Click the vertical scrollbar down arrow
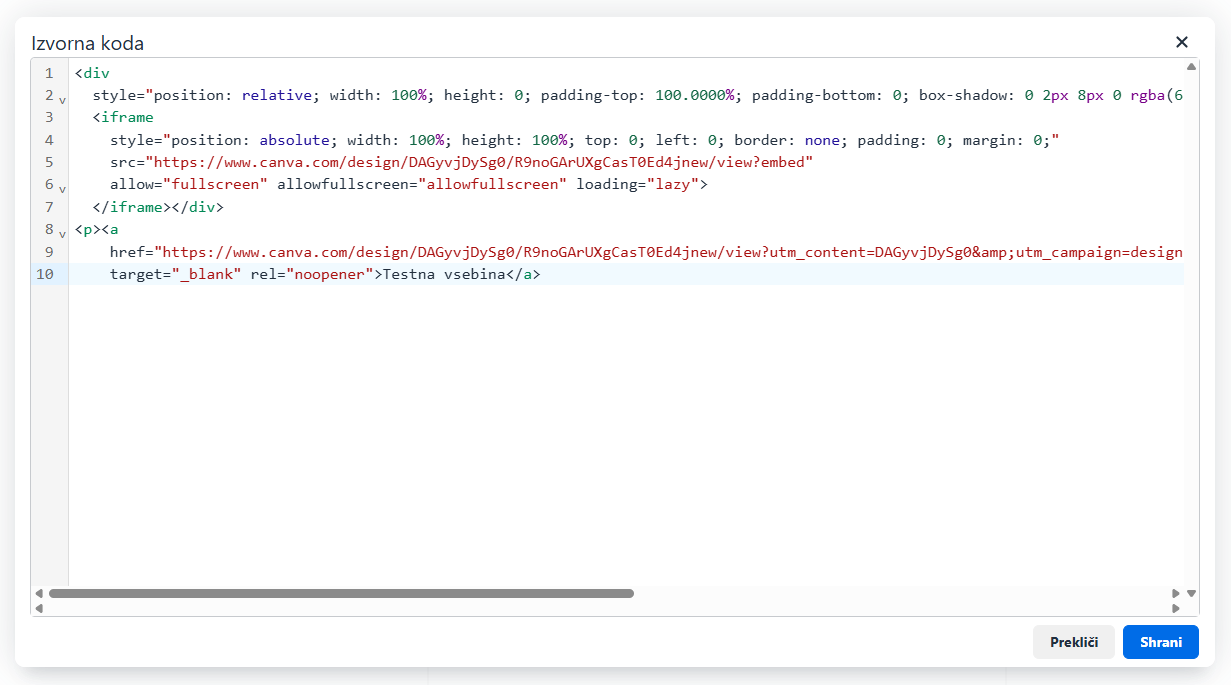 (x=1191, y=593)
